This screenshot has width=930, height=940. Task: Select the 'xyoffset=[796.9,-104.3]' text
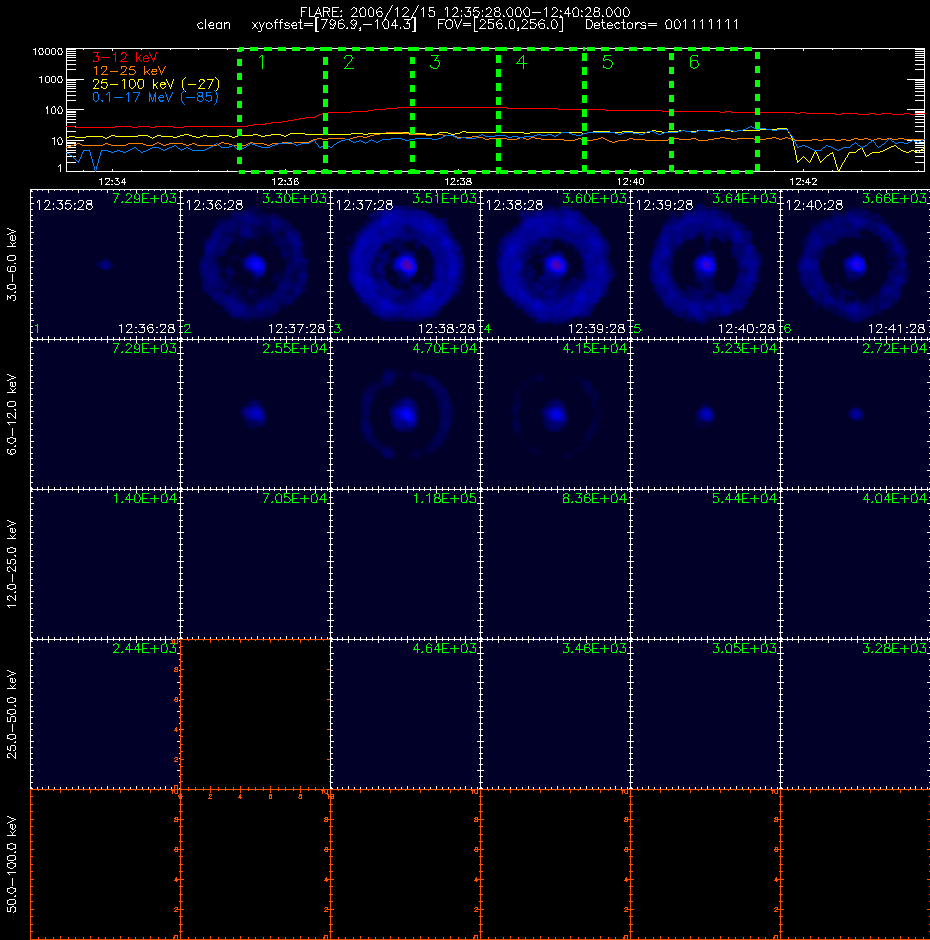(x=334, y=25)
